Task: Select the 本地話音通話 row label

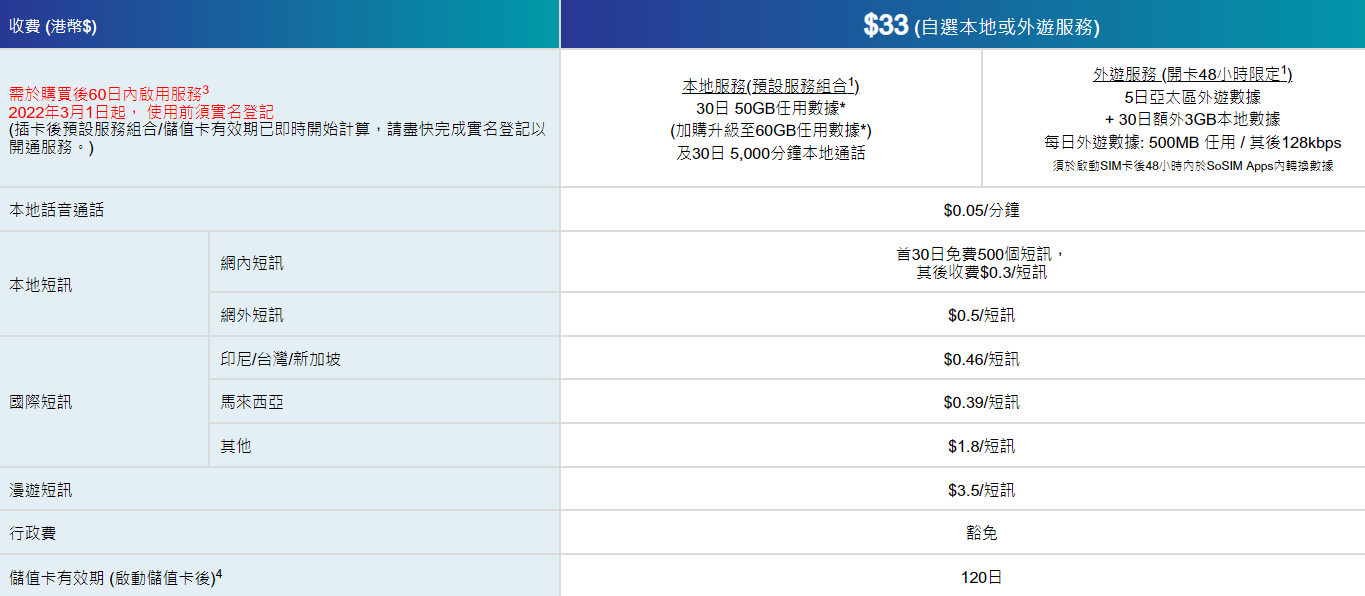Action: (x=57, y=210)
